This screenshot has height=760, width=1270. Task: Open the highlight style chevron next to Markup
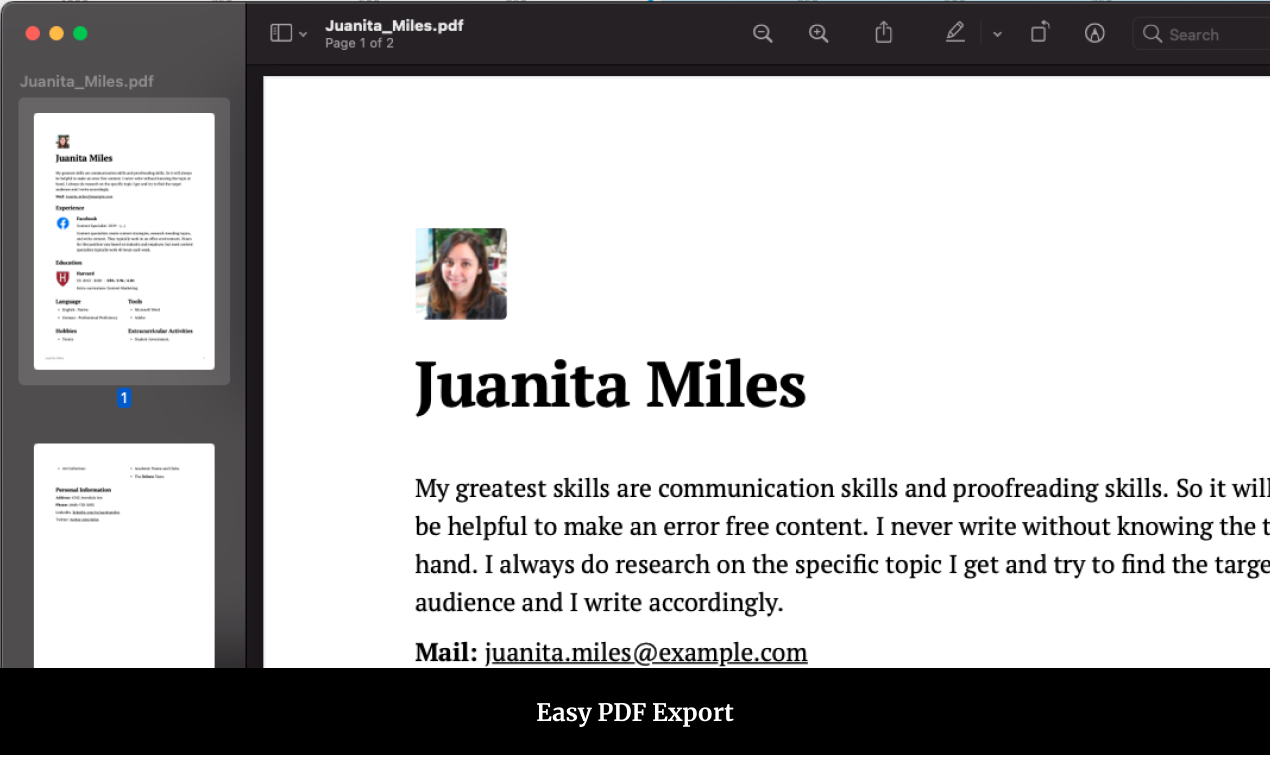tap(996, 35)
